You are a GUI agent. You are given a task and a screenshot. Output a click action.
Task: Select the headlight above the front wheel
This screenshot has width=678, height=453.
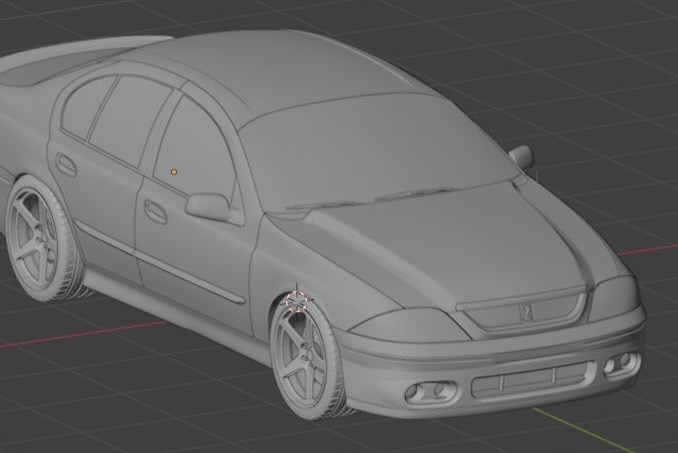pyautogui.click(x=400, y=325)
